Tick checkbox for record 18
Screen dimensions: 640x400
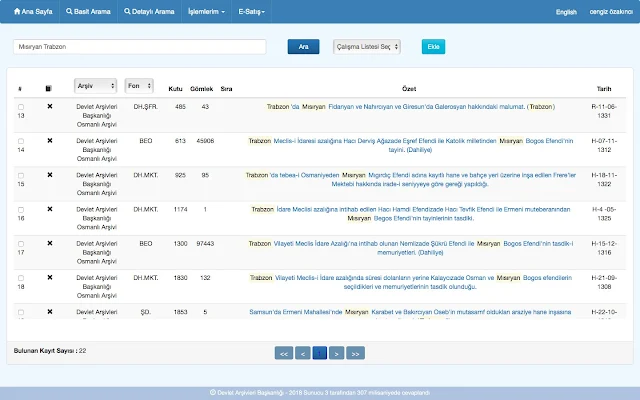pos(21,278)
